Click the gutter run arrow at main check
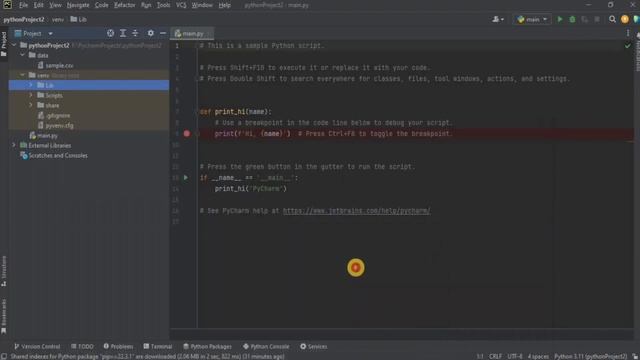The height and width of the screenshot is (360, 640). click(x=186, y=178)
